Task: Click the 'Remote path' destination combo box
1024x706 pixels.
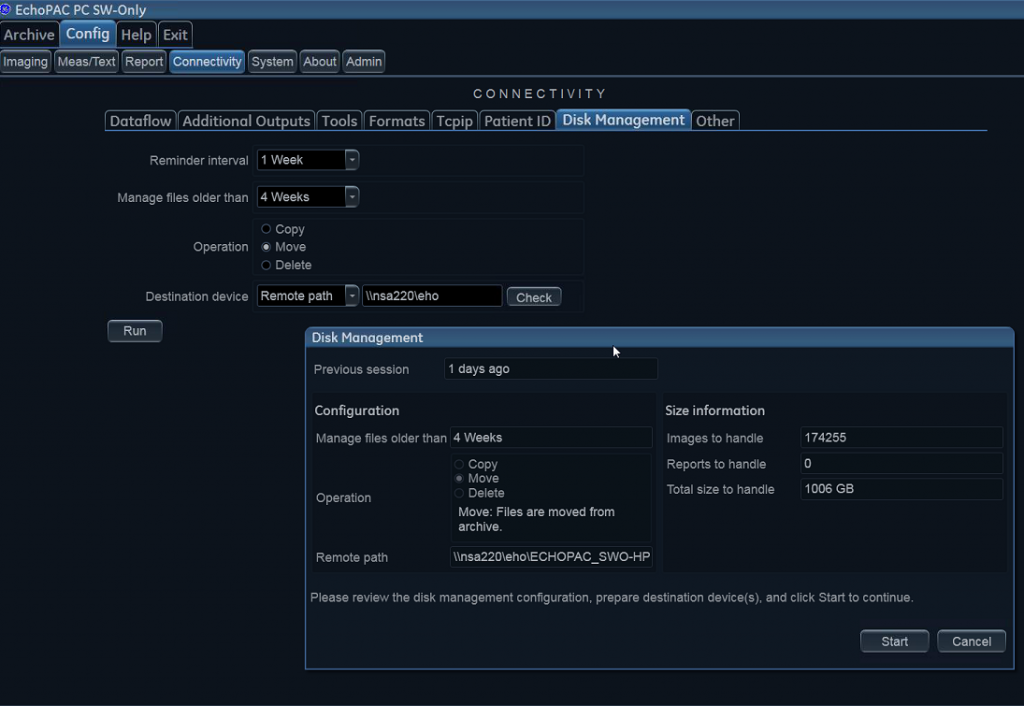Action: pos(301,296)
